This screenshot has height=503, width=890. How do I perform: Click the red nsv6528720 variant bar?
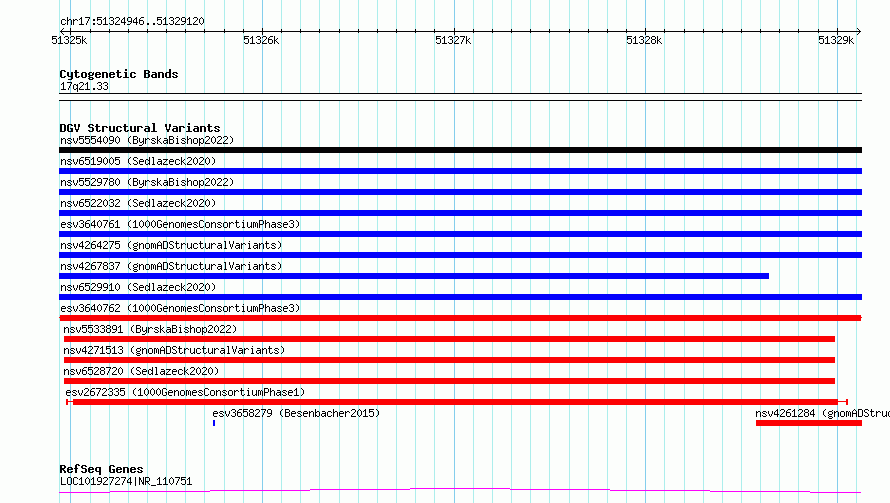(x=449, y=381)
